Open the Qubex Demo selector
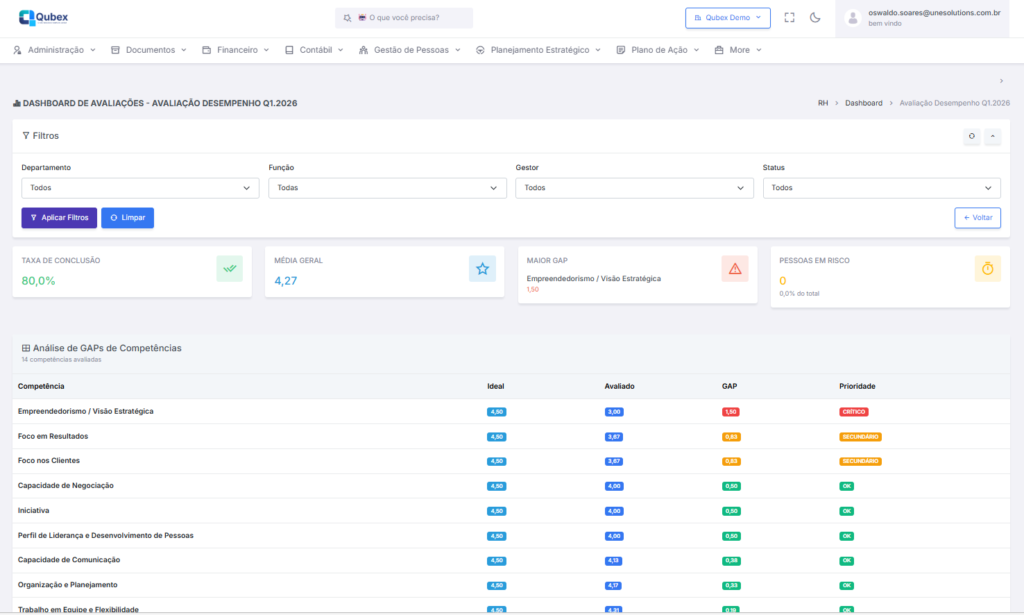This screenshot has width=1024, height=615. coord(728,18)
